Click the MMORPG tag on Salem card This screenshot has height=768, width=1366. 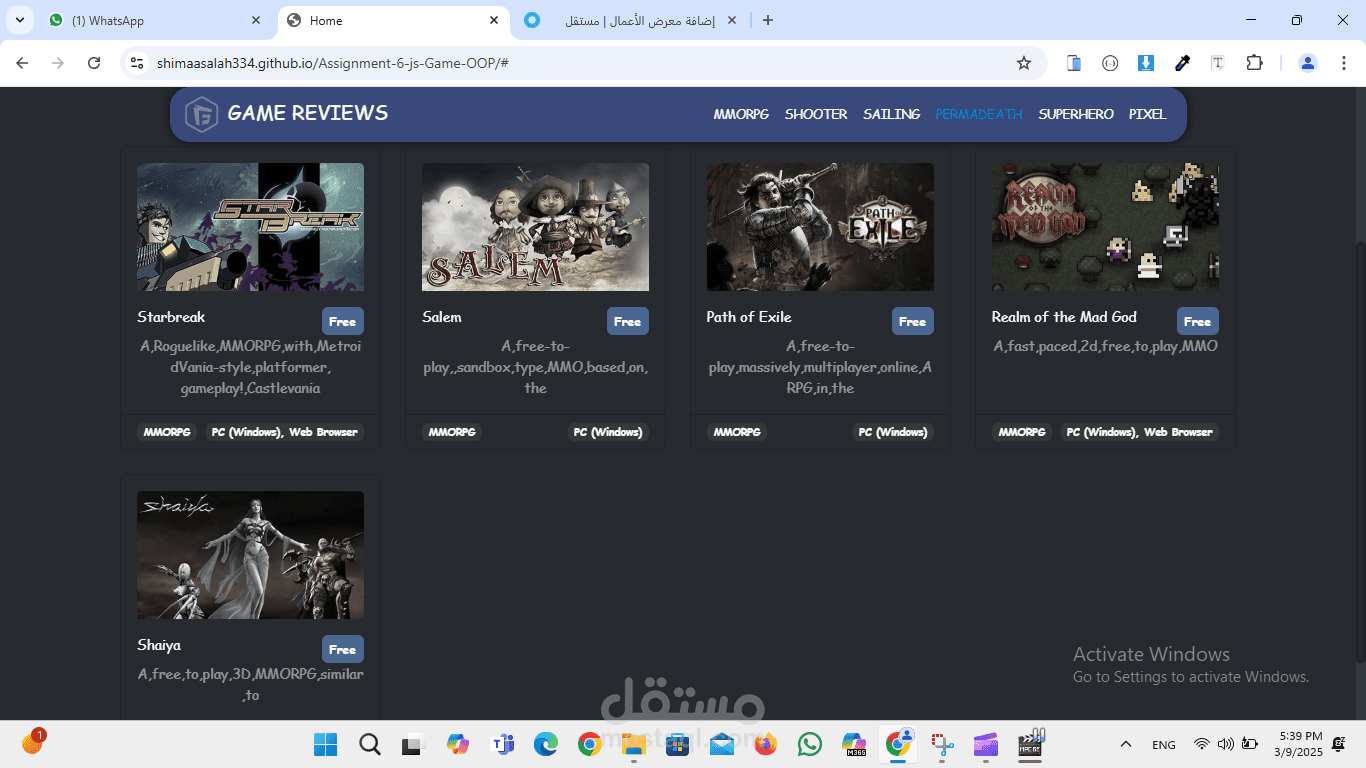pyautogui.click(x=452, y=432)
